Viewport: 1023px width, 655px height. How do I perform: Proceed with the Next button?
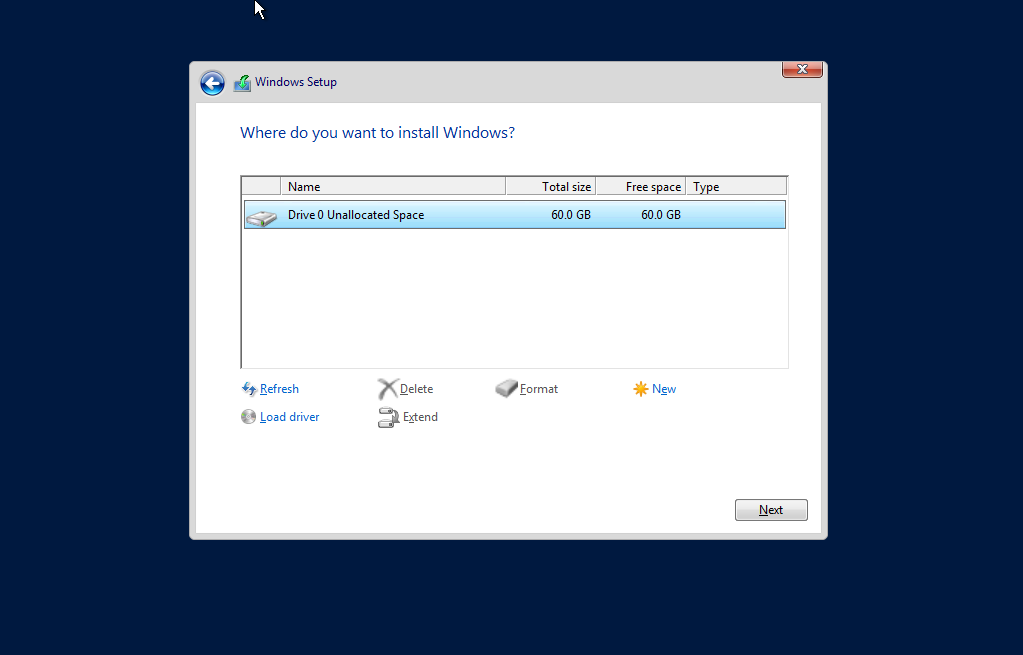click(x=771, y=510)
